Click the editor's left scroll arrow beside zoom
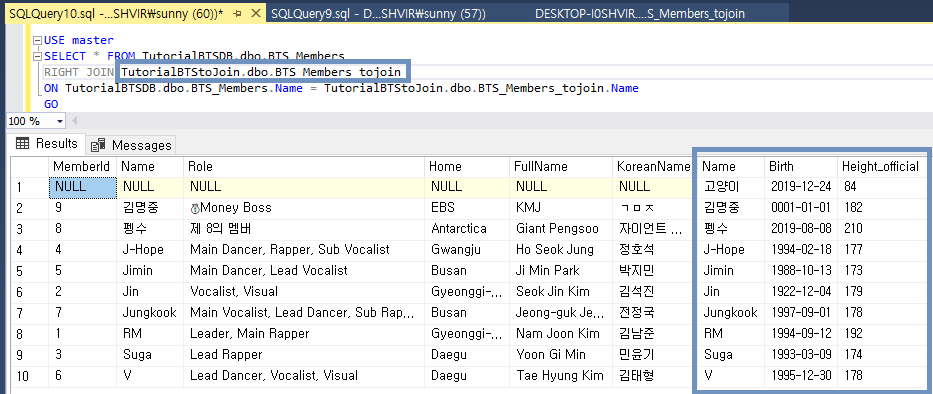This screenshot has width=933, height=394. (x=74, y=121)
